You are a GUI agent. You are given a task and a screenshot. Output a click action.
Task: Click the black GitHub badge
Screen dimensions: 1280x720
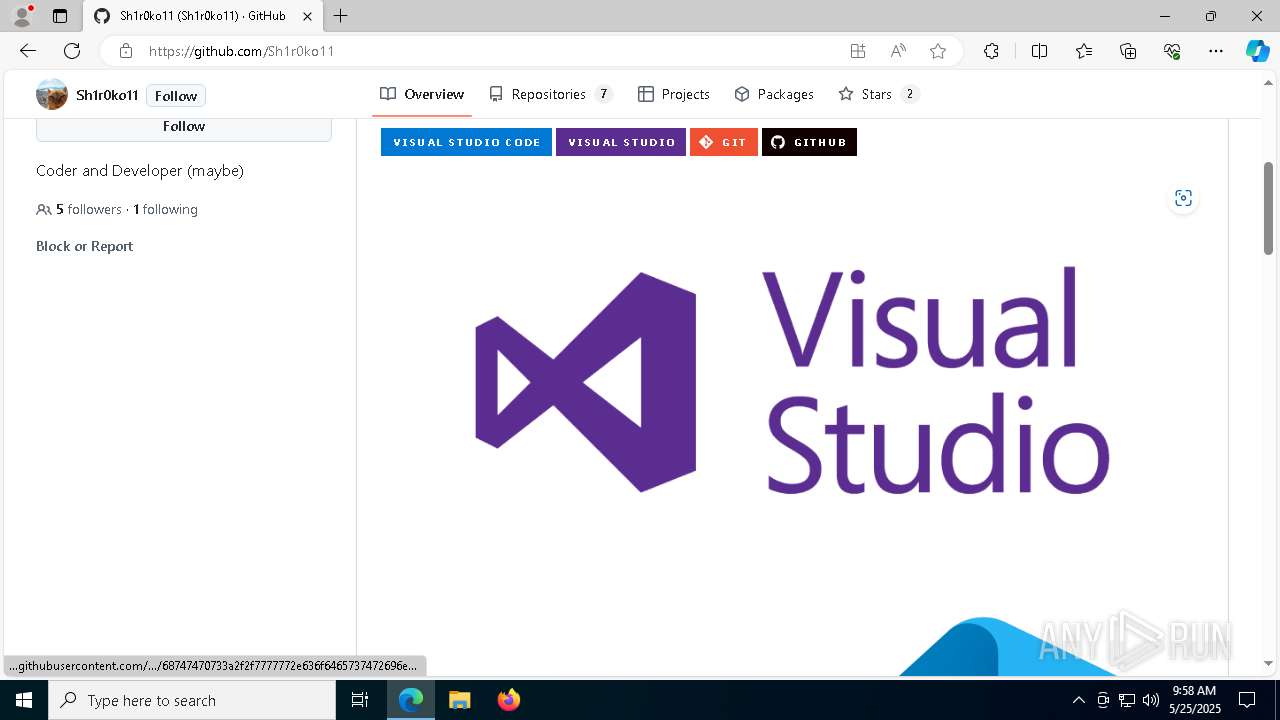tap(809, 142)
